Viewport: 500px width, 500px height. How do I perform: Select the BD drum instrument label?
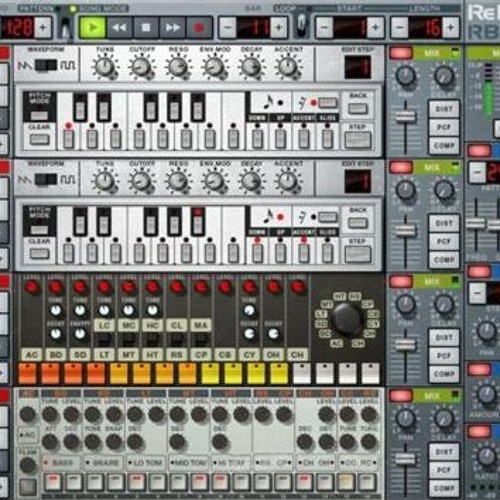point(56,355)
